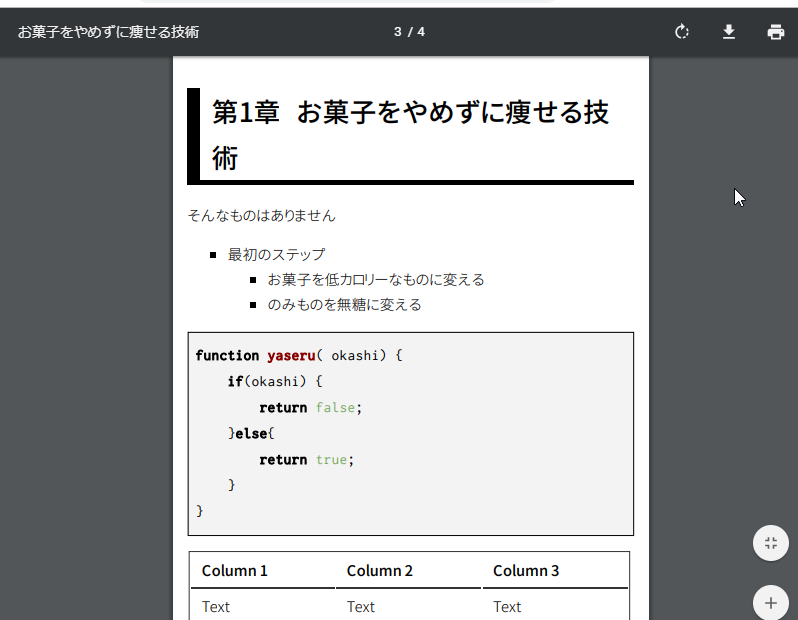The image size is (798, 620).
Task: Click the Text cell under Column 2
Action: 361,607
